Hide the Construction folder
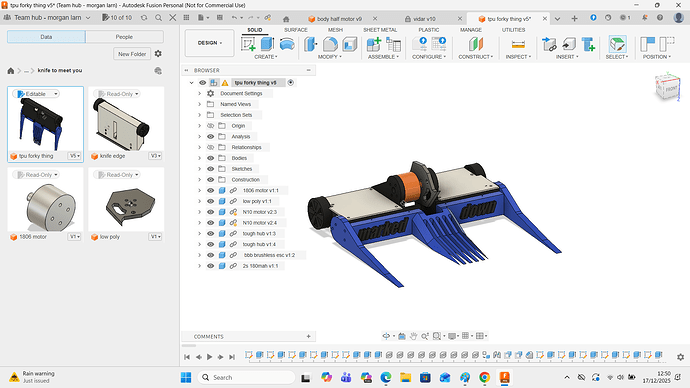The image size is (690, 388). click(x=211, y=179)
